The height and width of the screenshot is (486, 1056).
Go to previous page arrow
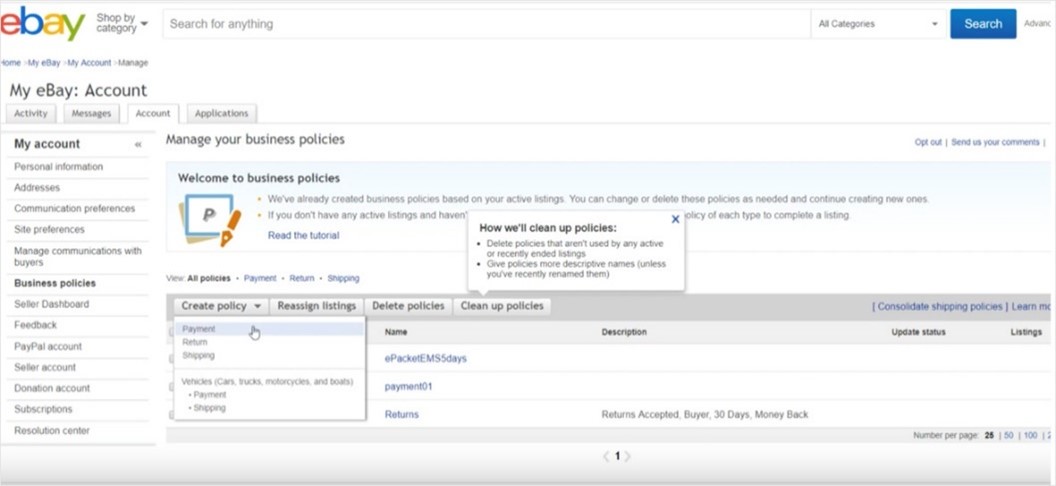click(605, 456)
